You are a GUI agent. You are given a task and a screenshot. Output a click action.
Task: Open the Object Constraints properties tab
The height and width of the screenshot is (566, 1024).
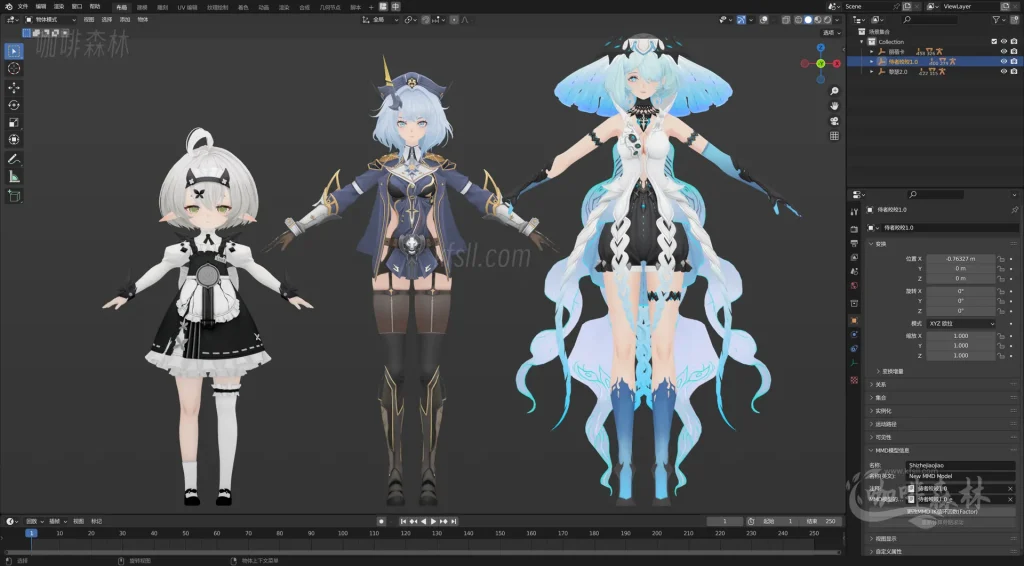click(854, 349)
